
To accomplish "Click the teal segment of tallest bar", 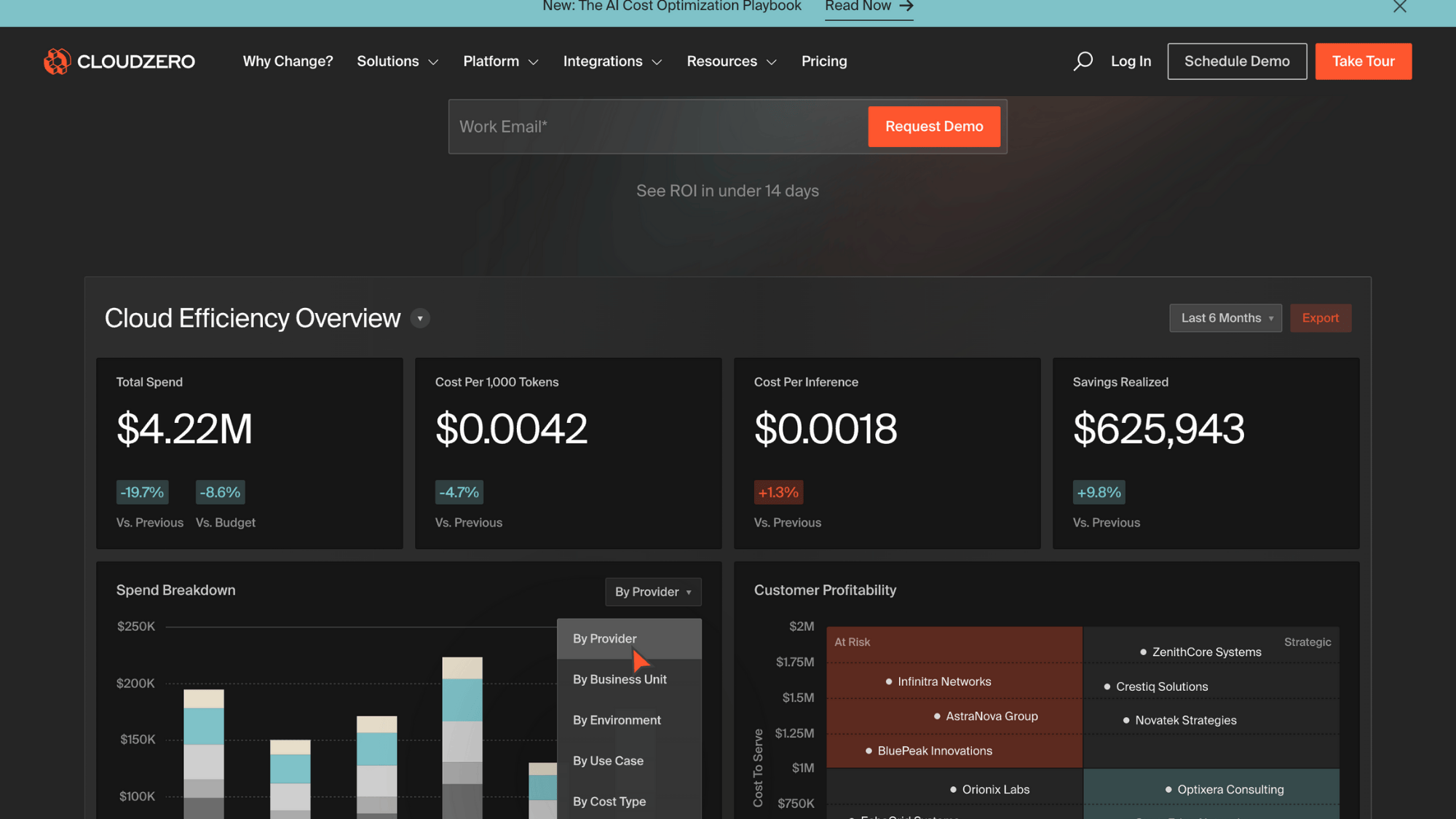I will pyautogui.click(x=462, y=700).
